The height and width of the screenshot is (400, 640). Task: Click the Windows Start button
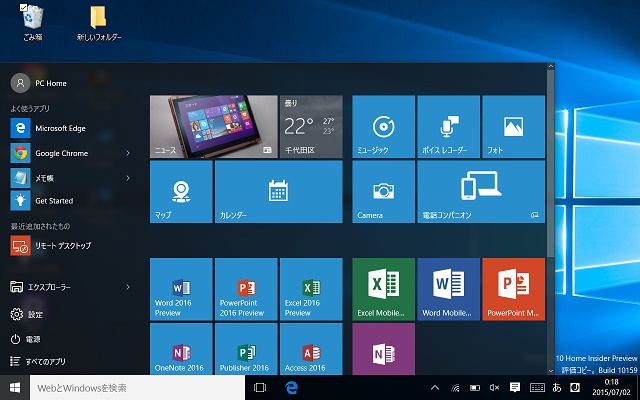(15, 387)
